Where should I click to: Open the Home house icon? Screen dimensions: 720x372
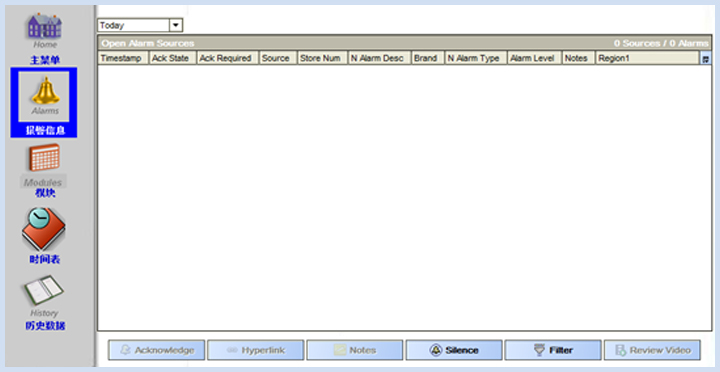(x=45, y=26)
